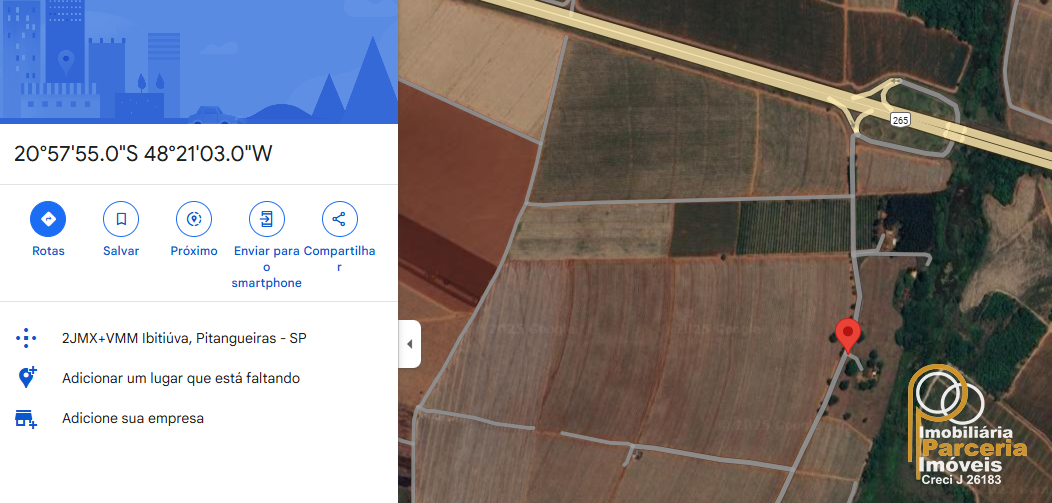Screen dimensions: 1052x503
Task: Click the Salvar text label
Action: [x=121, y=251]
